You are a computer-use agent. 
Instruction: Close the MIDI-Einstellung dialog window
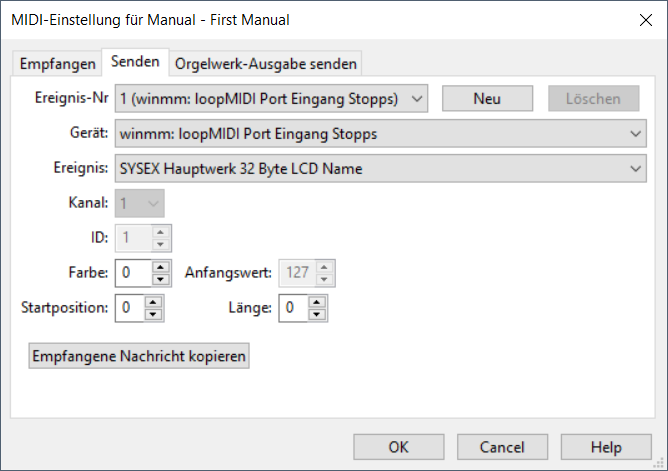coord(642,19)
